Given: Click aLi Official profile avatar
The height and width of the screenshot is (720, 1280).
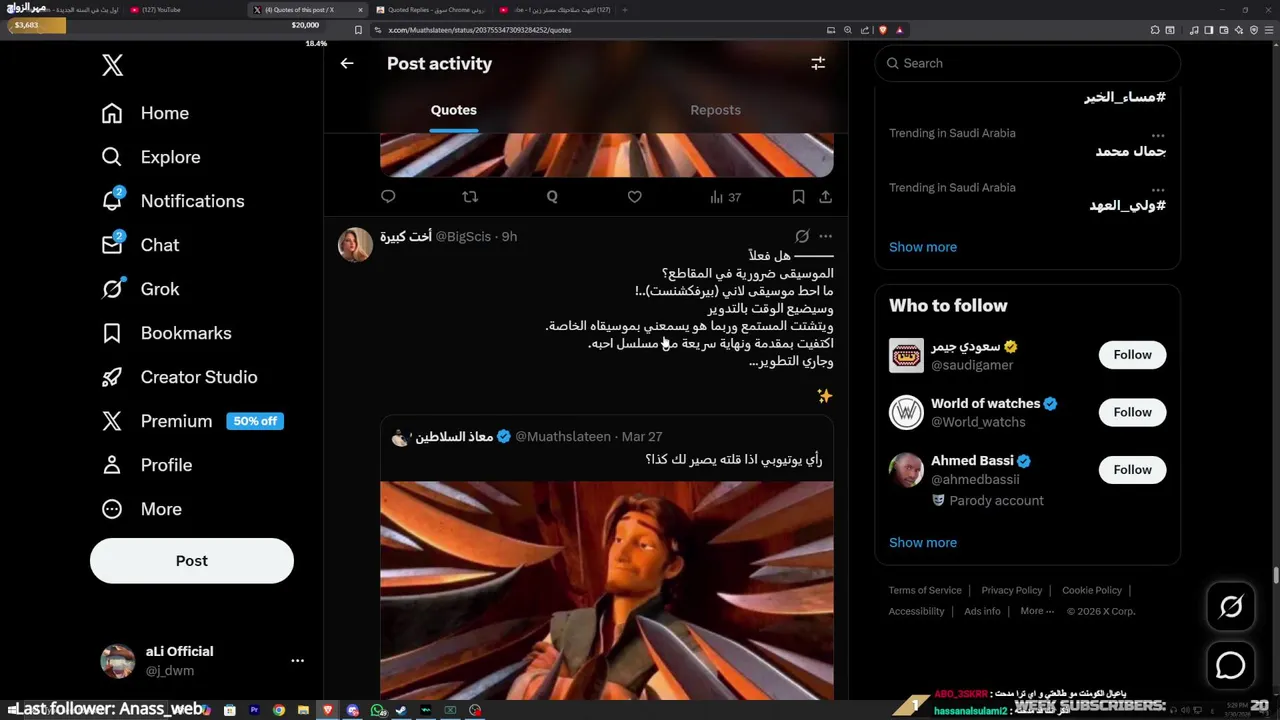Looking at the screenshot, I should (x=118, y=661).
